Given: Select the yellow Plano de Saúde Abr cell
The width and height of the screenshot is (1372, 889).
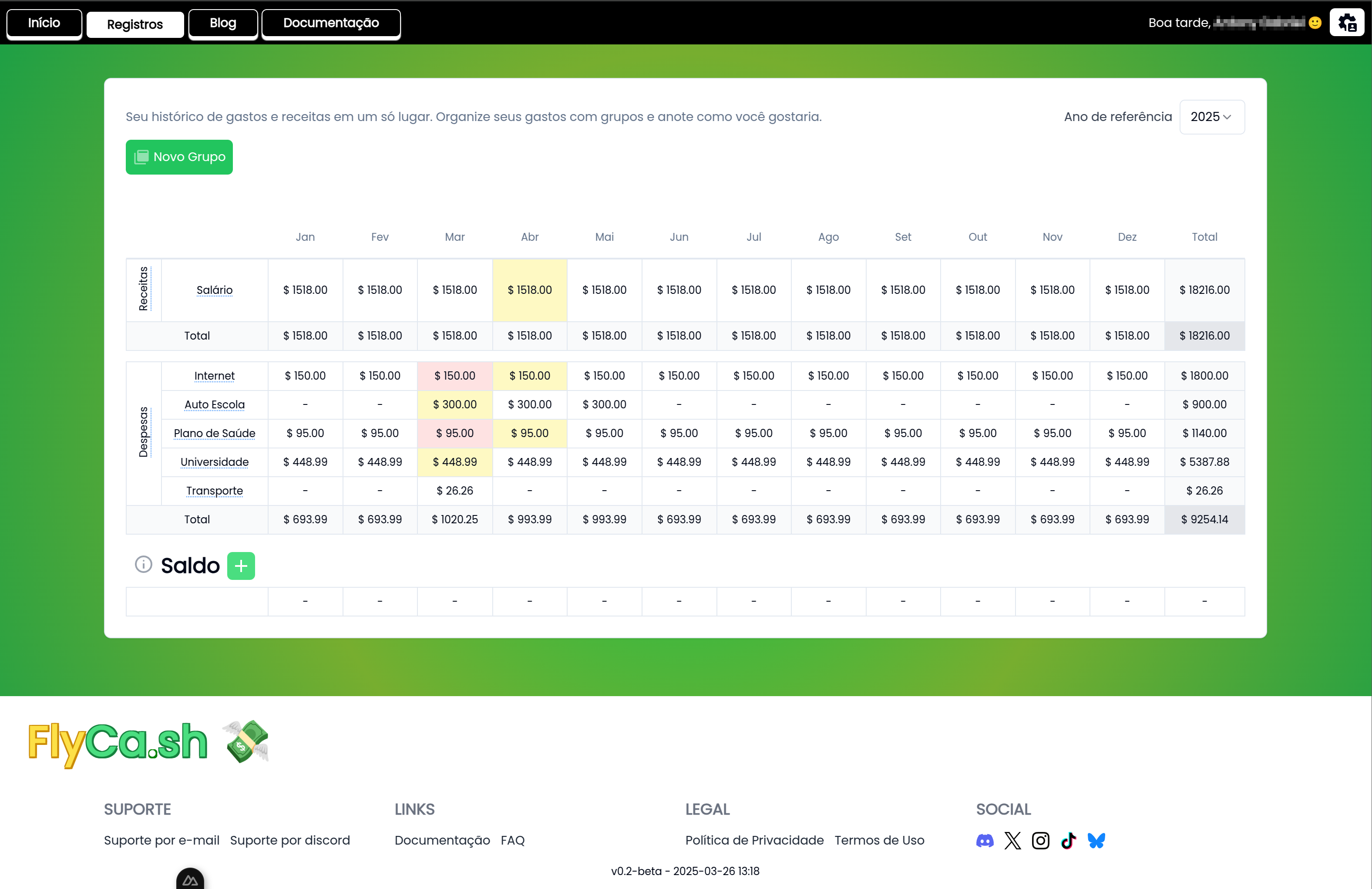Looking at the screenshot, I should coord(530,434).
